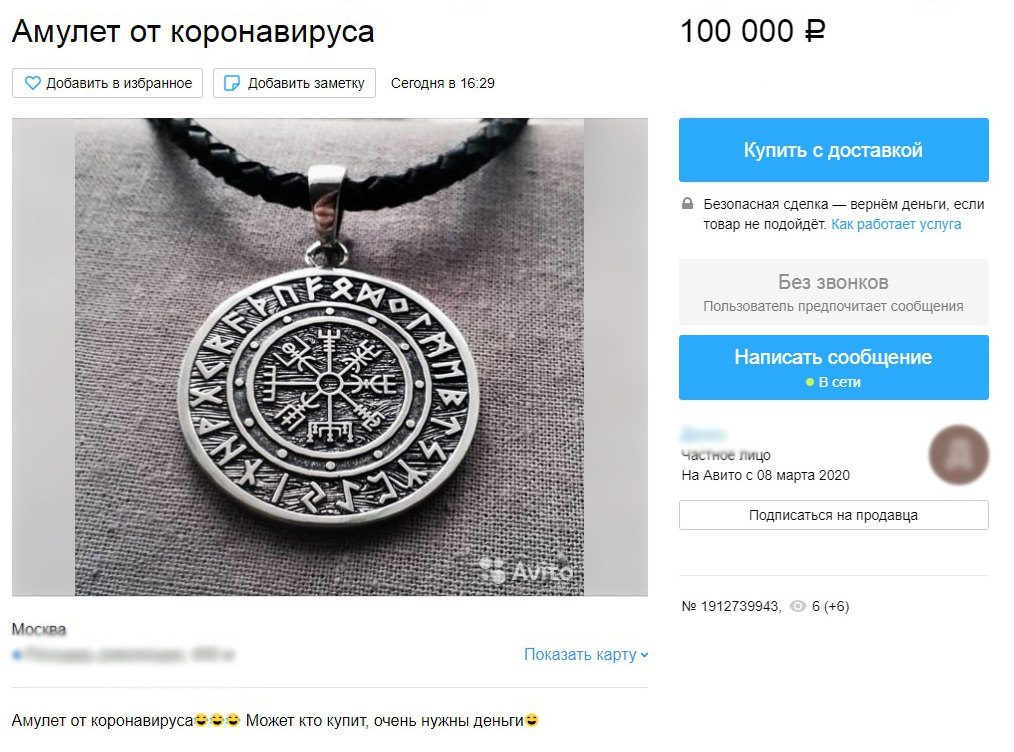The width and height of the screenshot is (1014, 752).
Task: Open the seller's round avatar
Action: (x=958, y=455)
